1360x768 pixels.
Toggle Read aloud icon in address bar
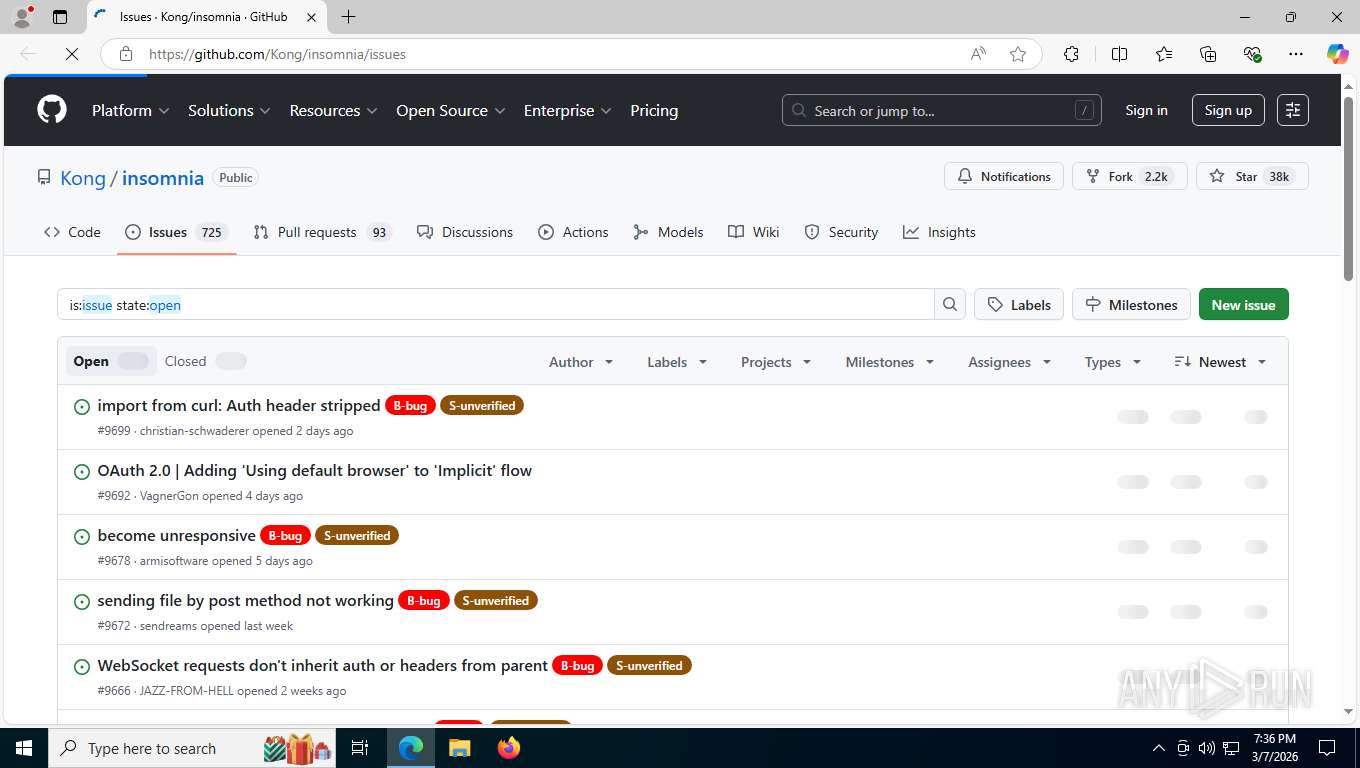pyautogui.click(x=978, y=54)
